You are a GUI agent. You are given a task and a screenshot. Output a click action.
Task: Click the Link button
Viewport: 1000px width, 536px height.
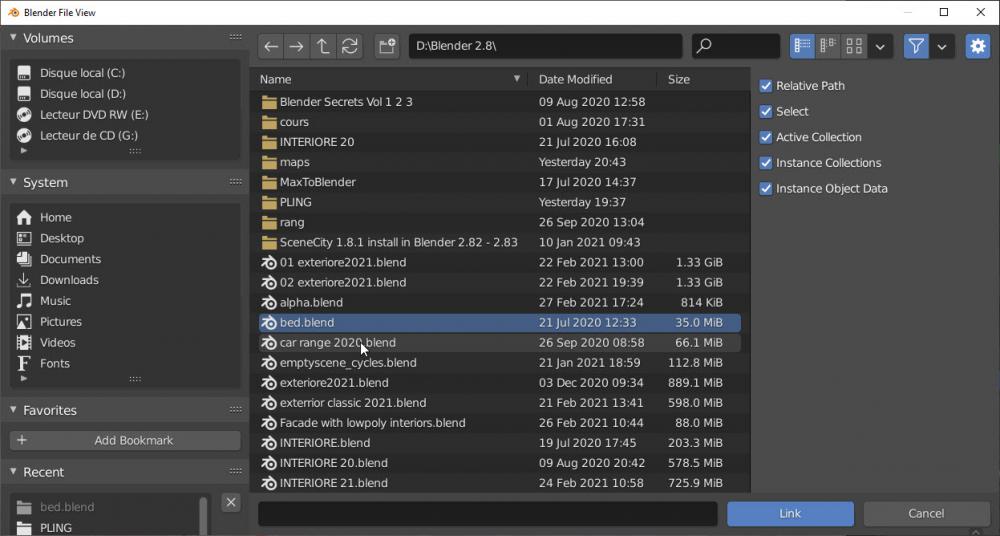coord(790,514)
